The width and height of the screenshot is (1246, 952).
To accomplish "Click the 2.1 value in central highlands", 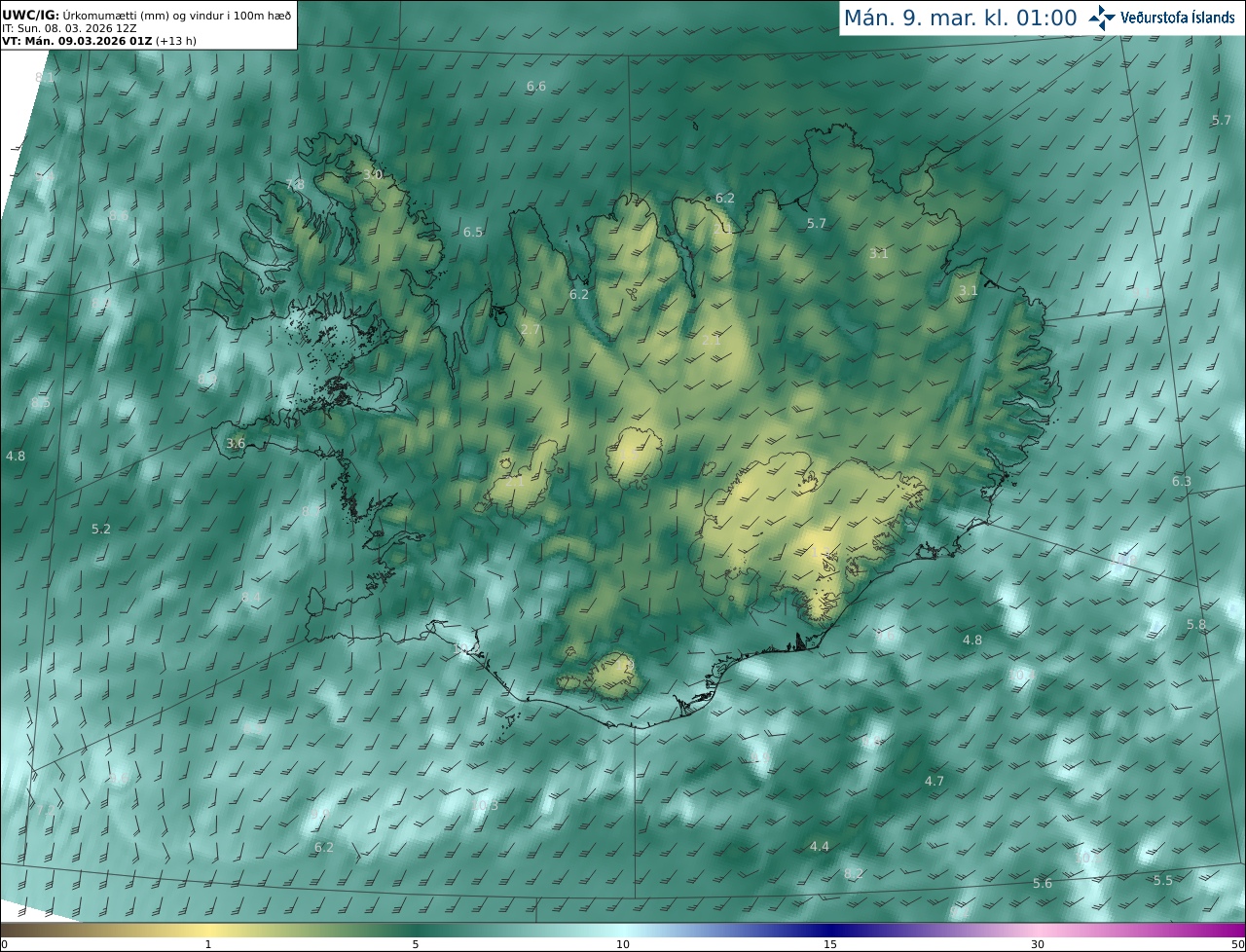I will tap(712, 340).
